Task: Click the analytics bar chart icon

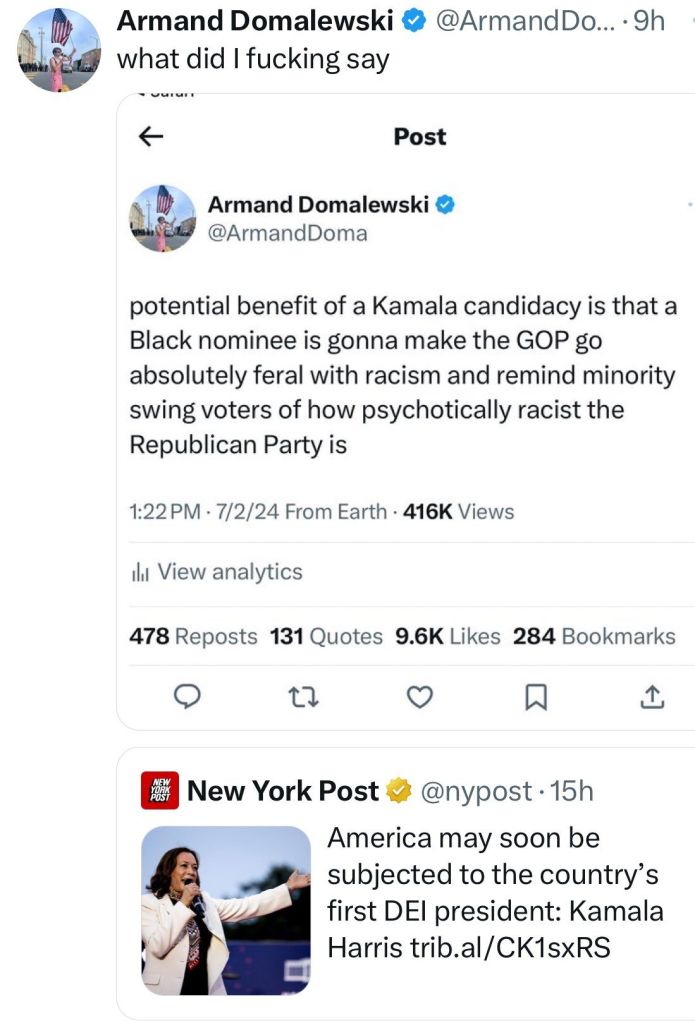Action: [140, 573]
